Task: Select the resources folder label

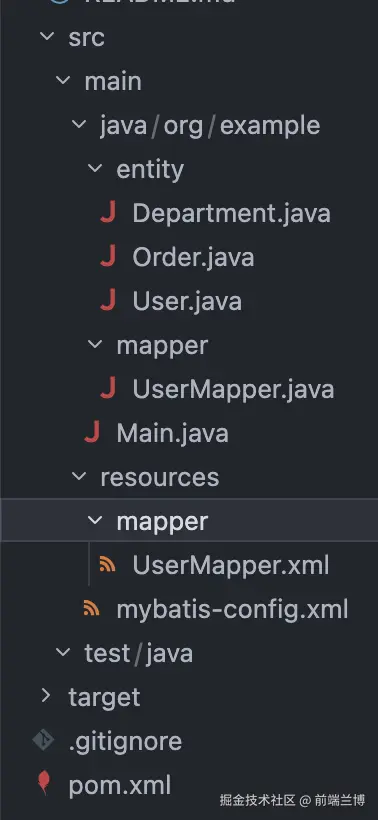Action: [x=159, y=477]
